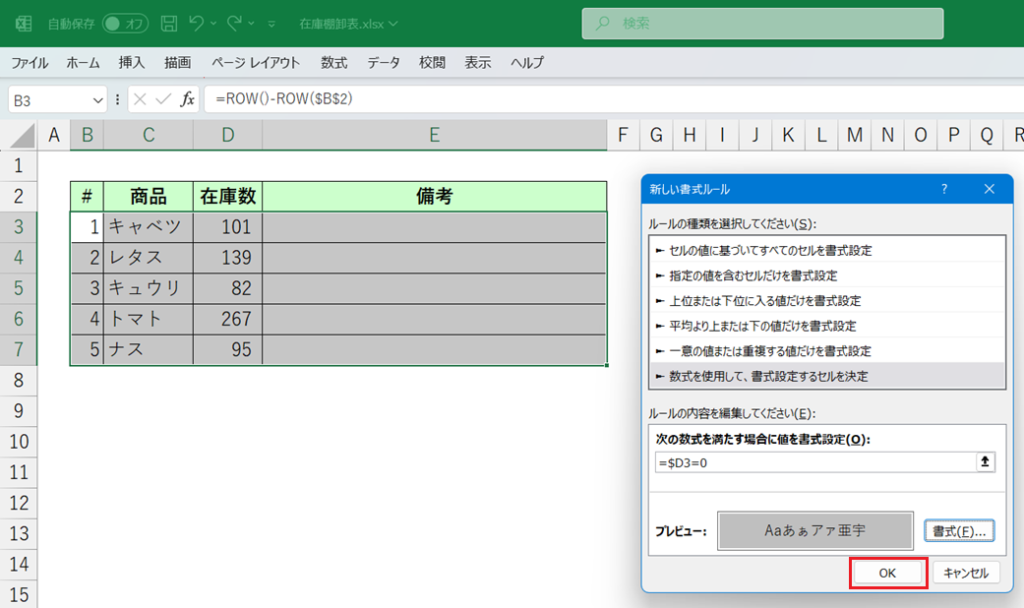Switch to the 挿入 tab

pyautogui.click(x=131, y=63)
